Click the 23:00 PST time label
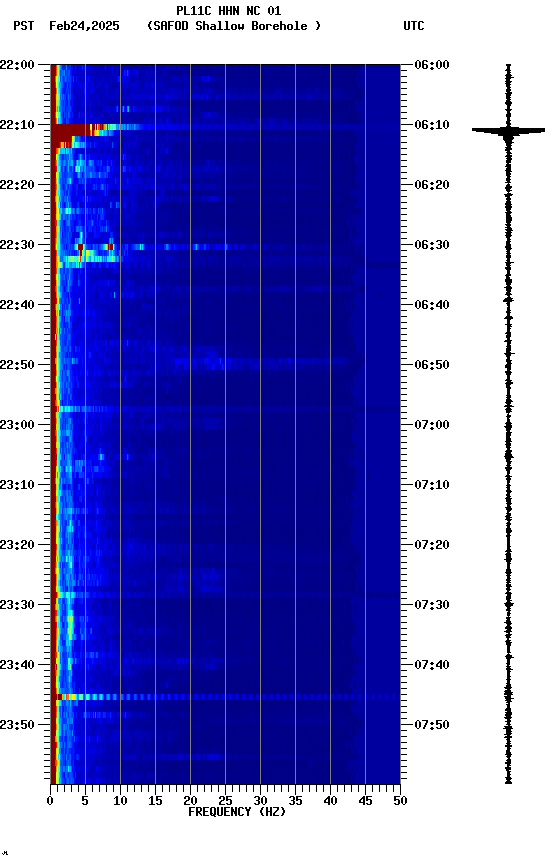Viewport: 552px width, 864px height. 17,425
